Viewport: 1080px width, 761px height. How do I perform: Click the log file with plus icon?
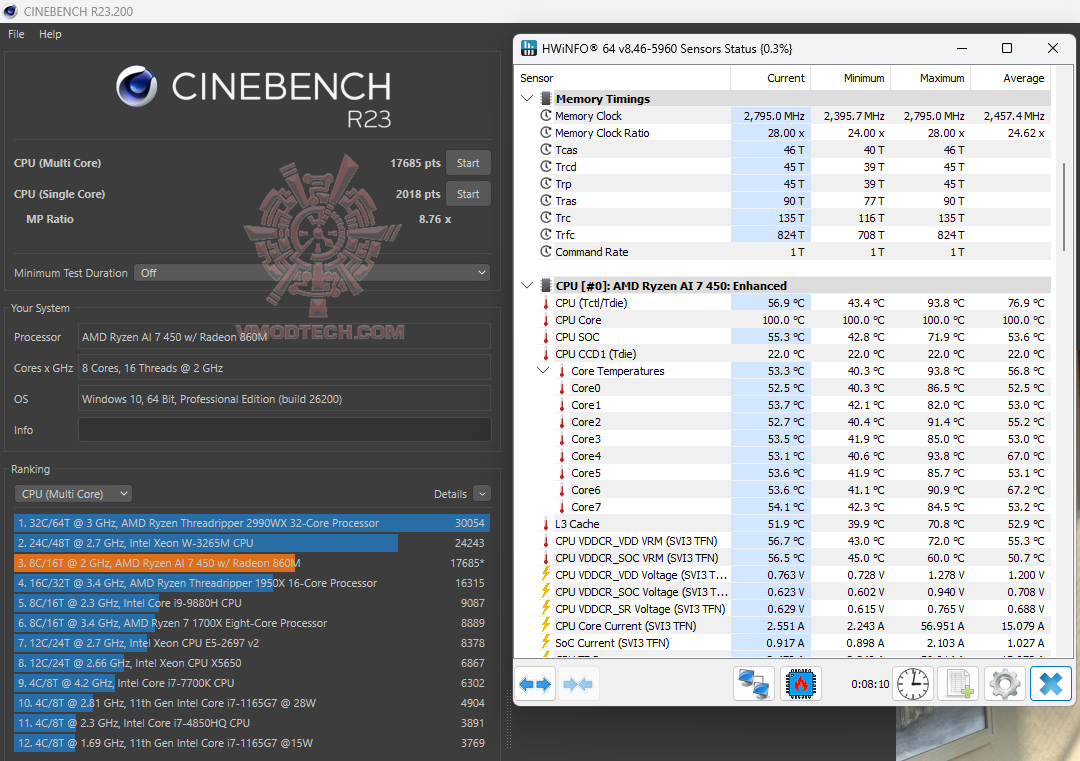(959, 684)
